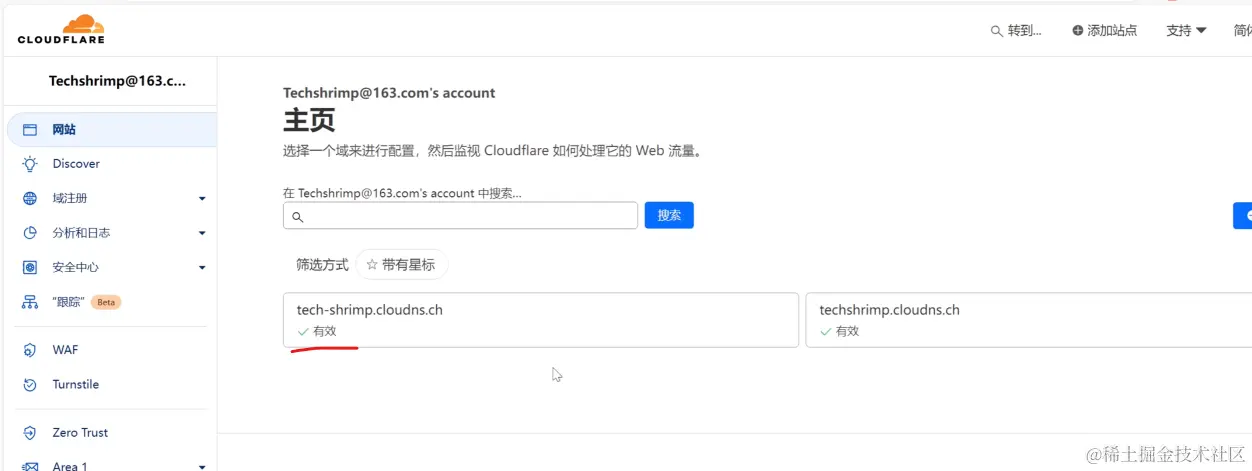This screenshot has width=1252, height=471.
Task: Expand the 分析和日志 dropdown arrow
Action: [x=202, y=233]
